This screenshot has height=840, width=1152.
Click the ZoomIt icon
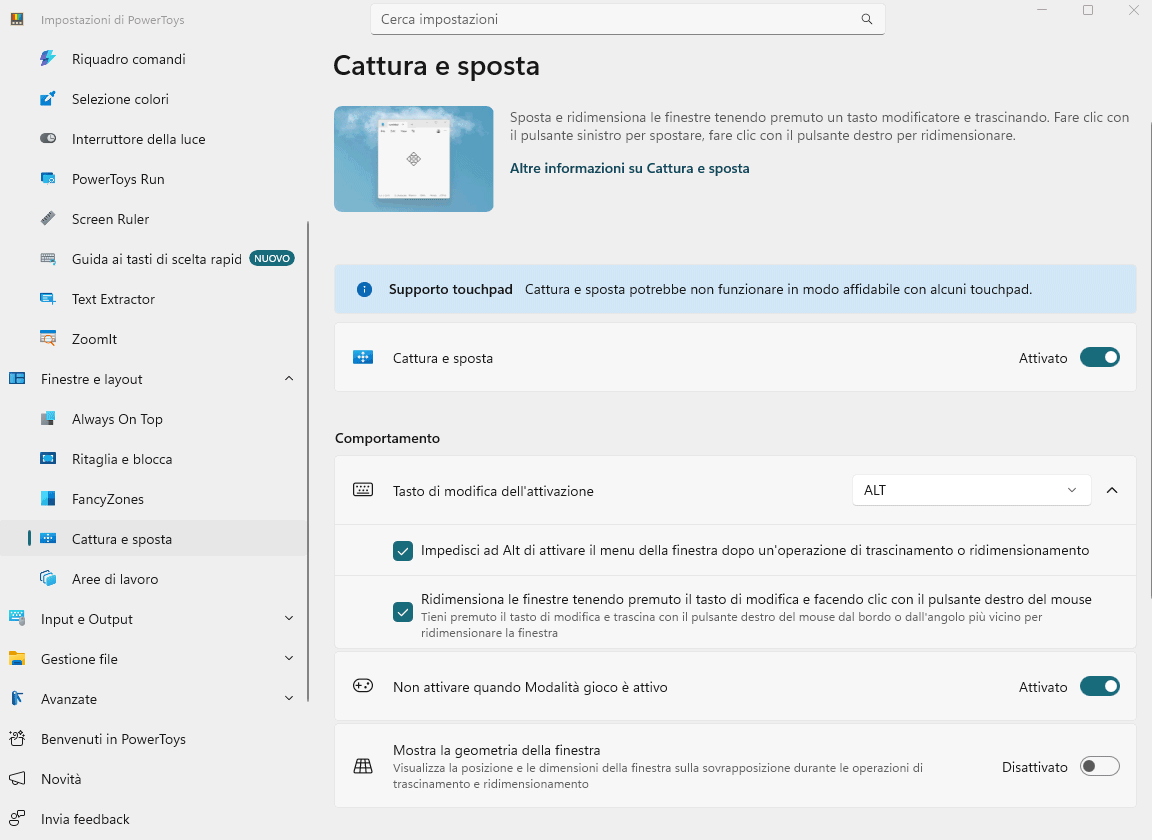(48, 338)
